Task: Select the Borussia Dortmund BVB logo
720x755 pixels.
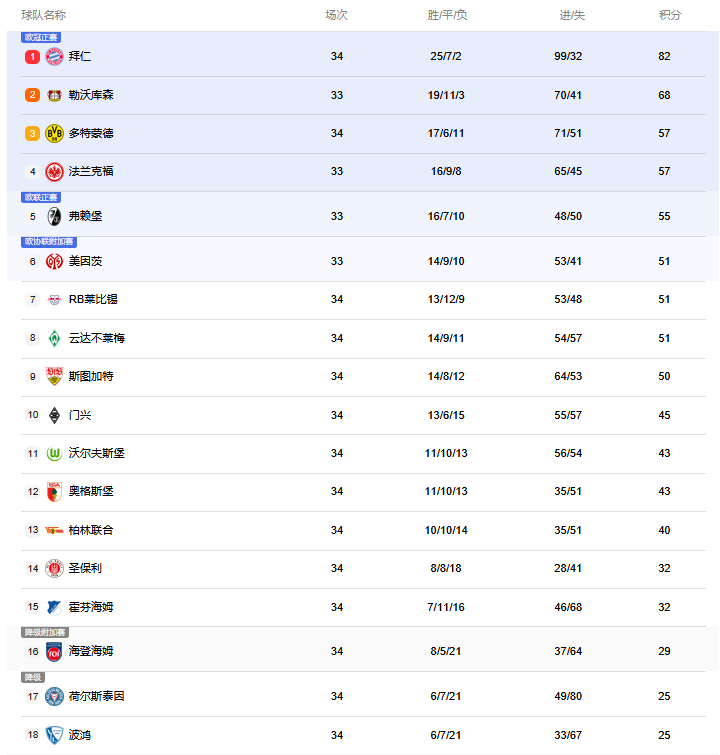Action: (54, 133)
